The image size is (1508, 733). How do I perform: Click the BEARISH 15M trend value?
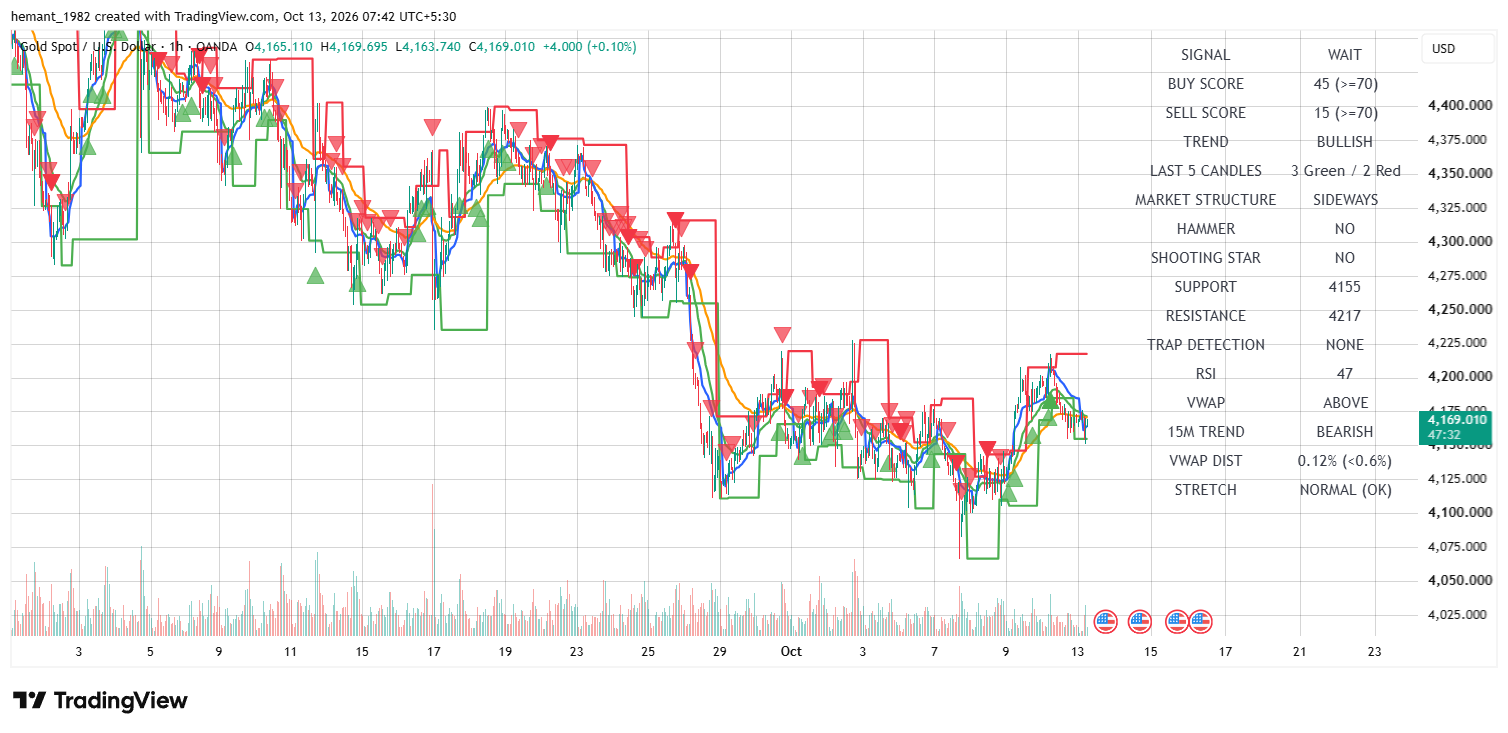click(1344, 432)
